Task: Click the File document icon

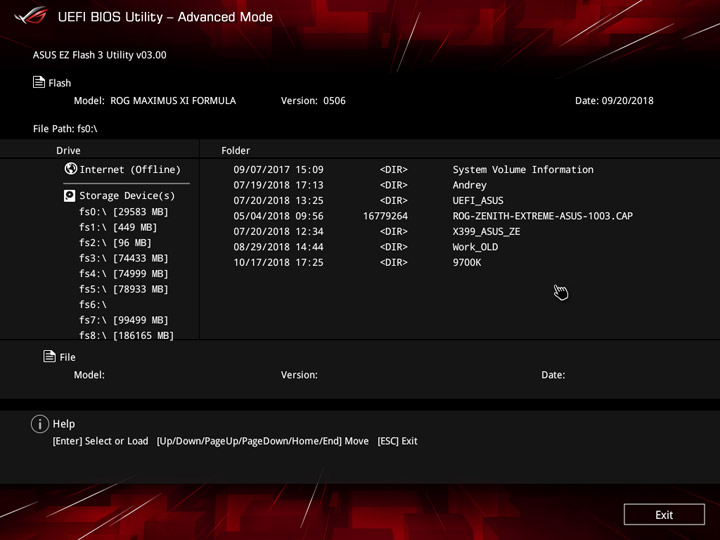Action: (x=49, y=356)
